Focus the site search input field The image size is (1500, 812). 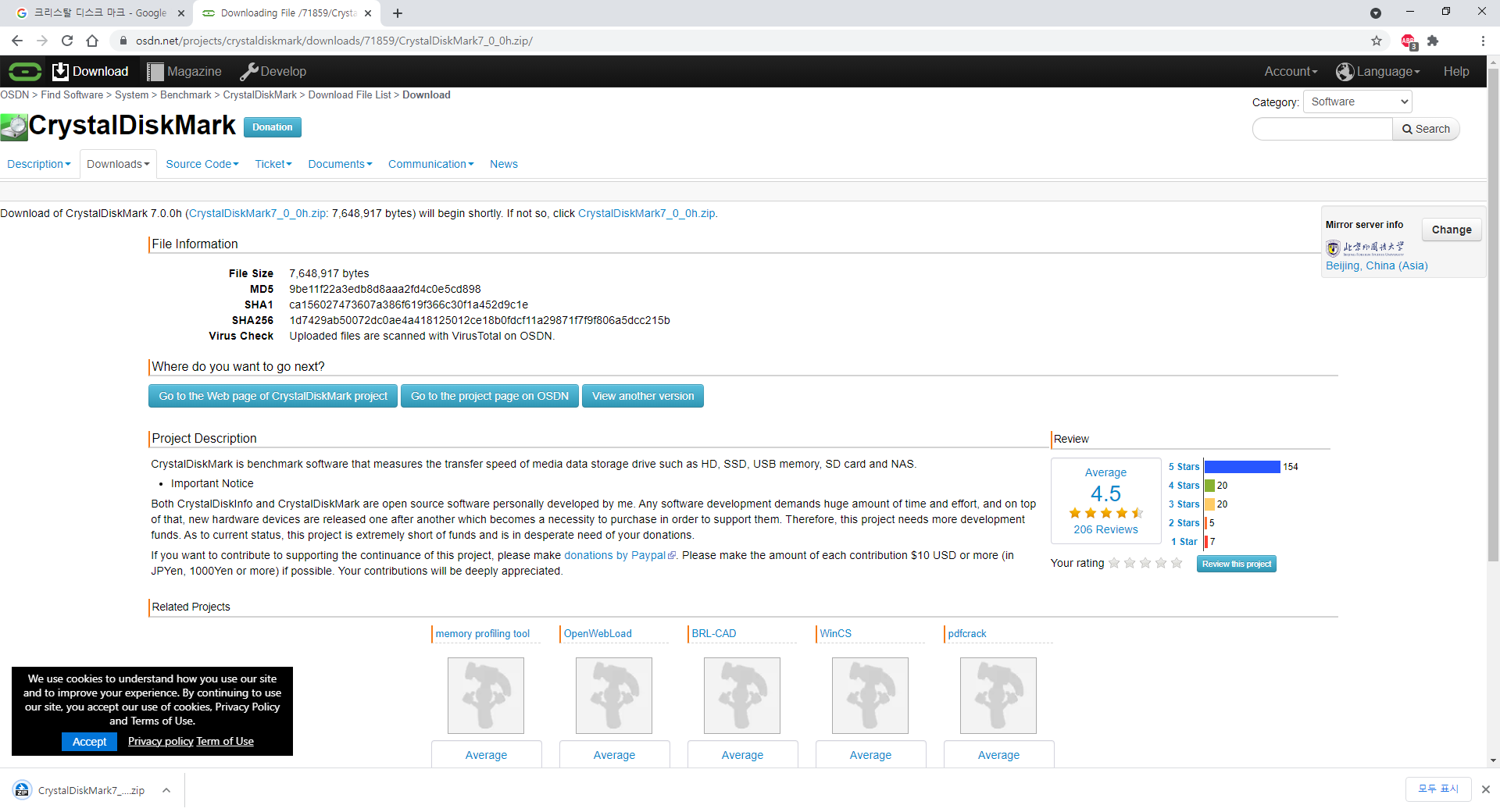point(1323,129)
